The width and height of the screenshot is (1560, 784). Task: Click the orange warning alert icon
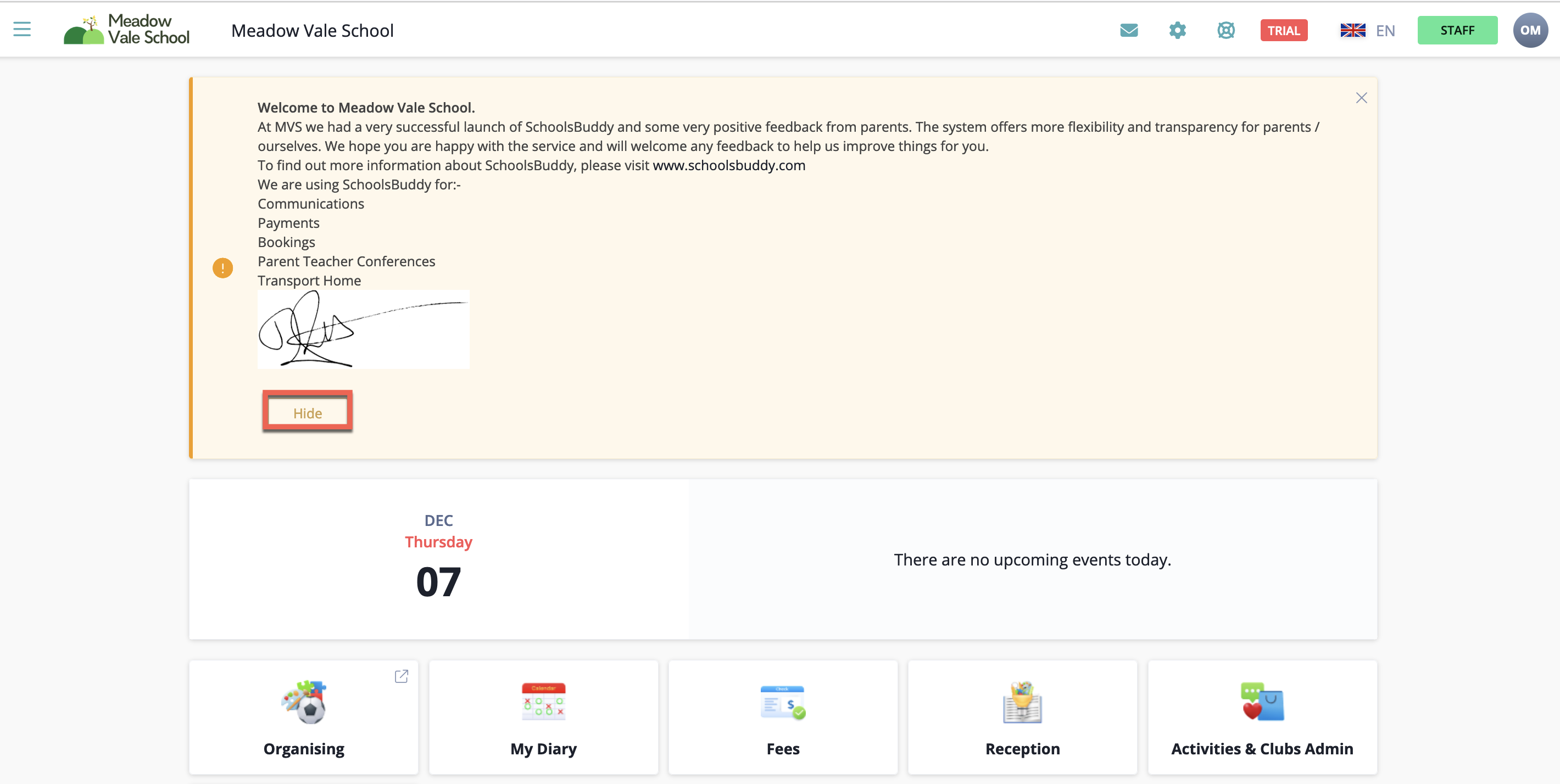click(x=223, y=267)
